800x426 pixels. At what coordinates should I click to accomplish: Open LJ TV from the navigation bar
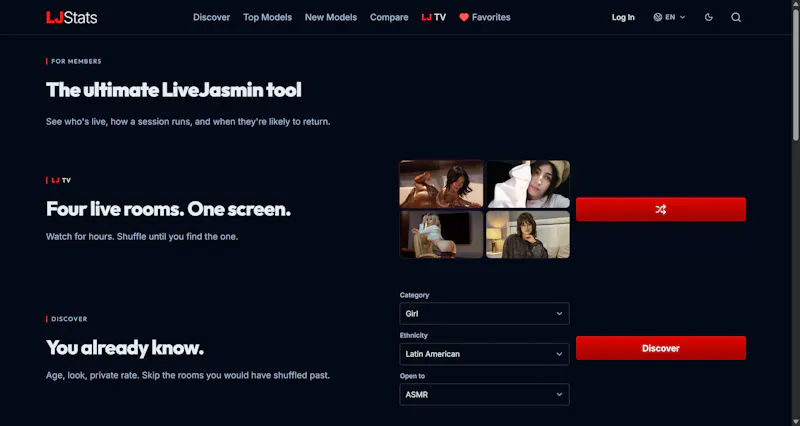click(434, 17)
